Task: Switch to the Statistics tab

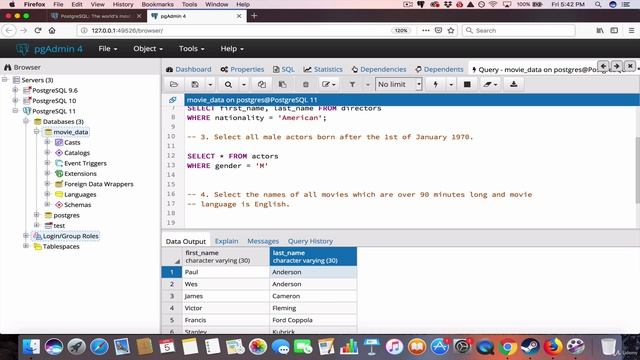Action: [x=323, y=69]
